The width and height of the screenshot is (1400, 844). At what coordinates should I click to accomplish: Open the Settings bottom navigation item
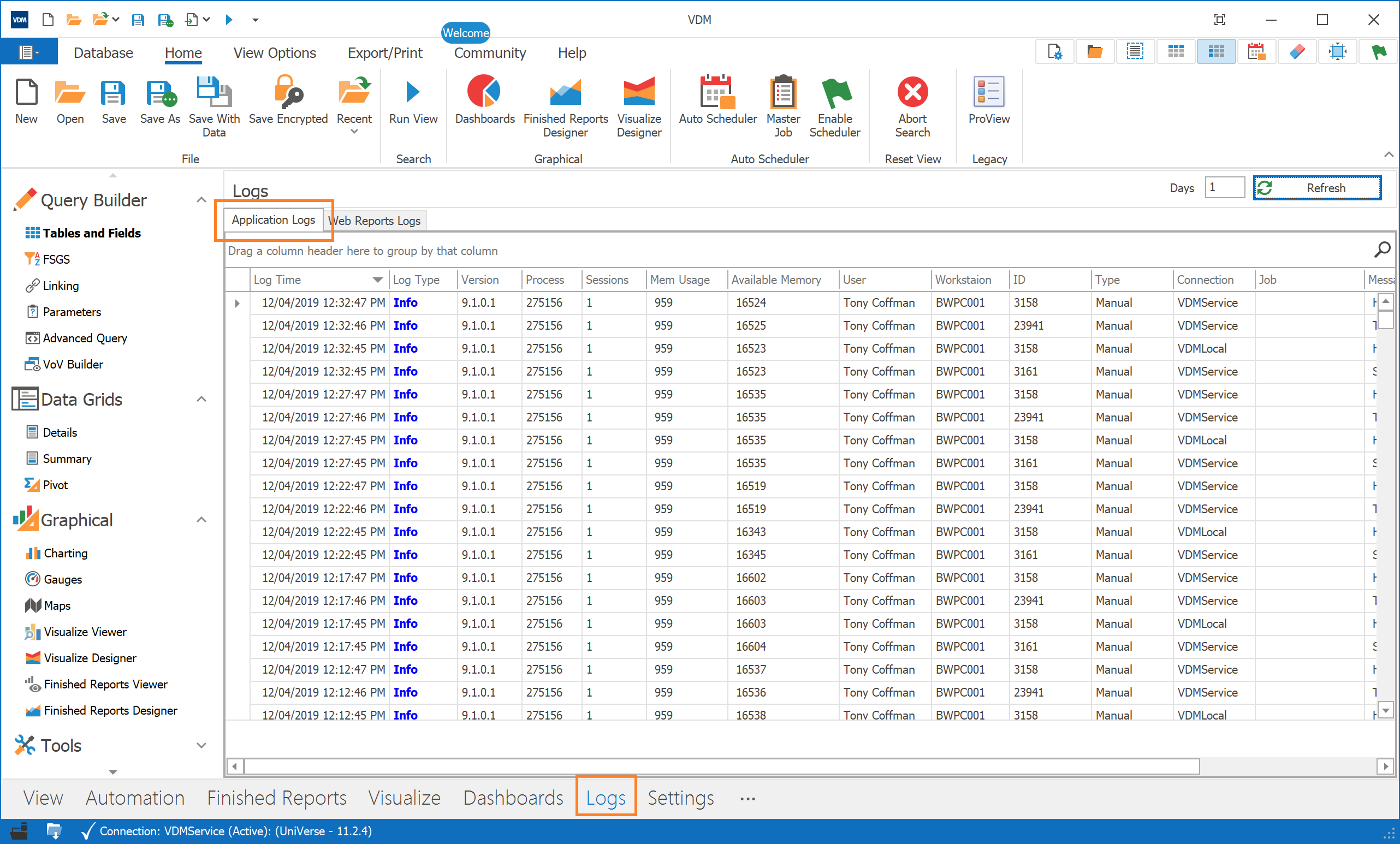tap(681, 798)
